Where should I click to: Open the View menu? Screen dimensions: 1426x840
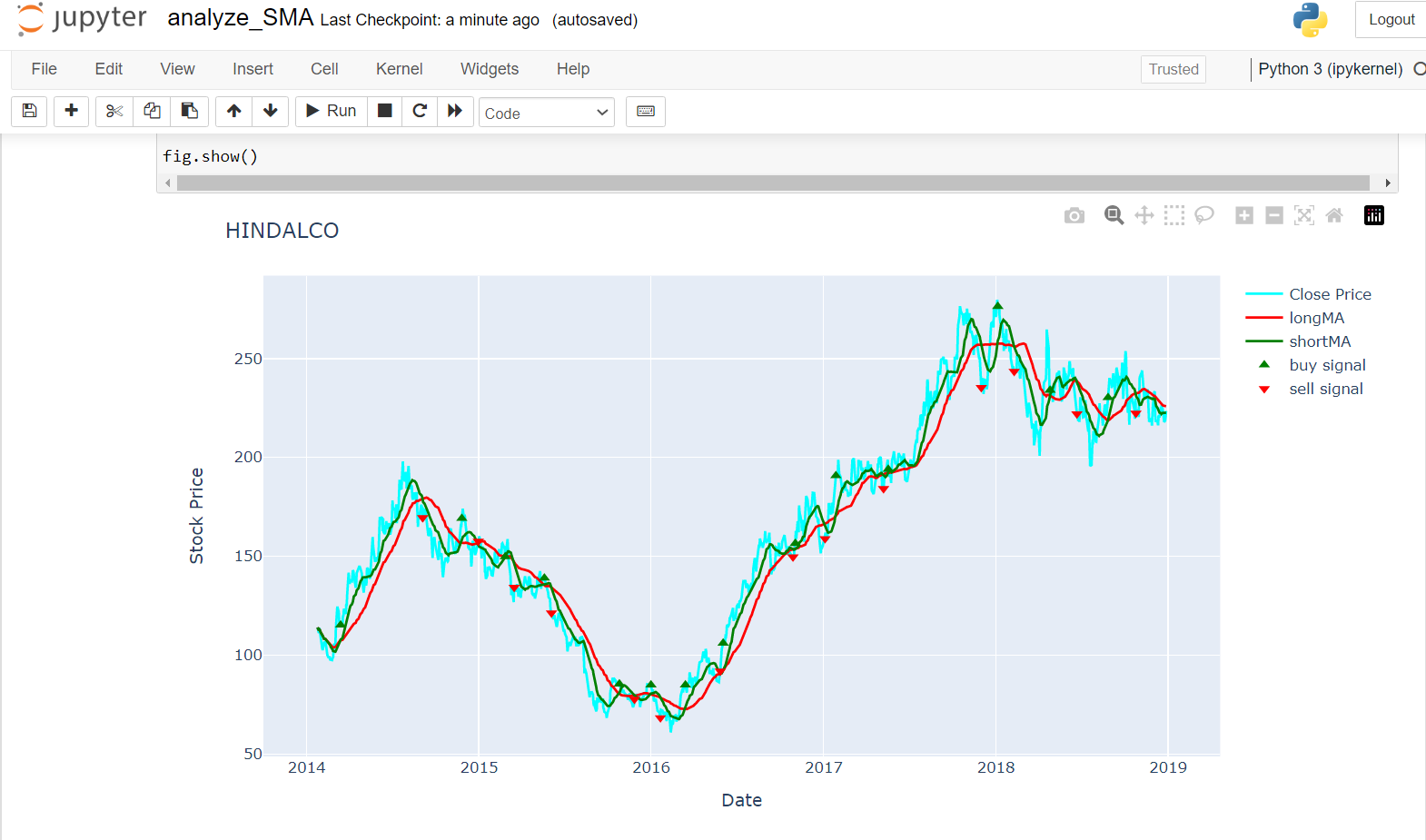(177, 69)
